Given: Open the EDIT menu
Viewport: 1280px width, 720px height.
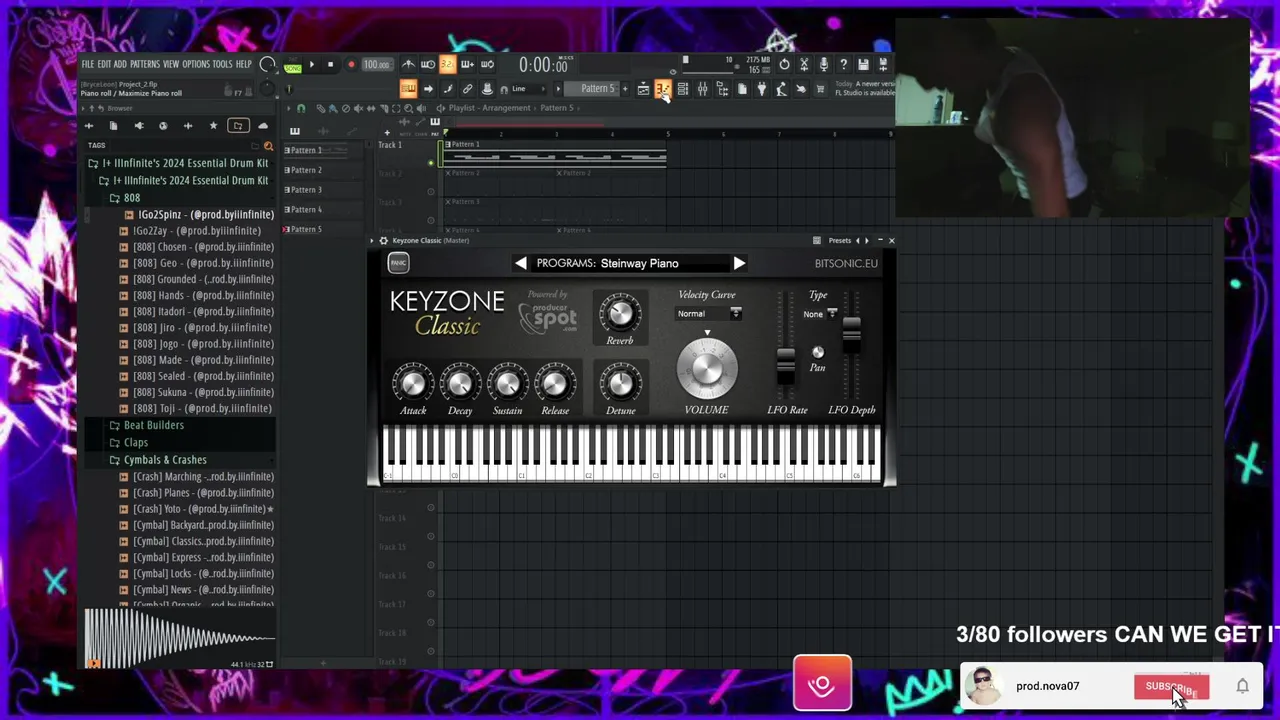Looking at the screenshot, I should point(104,64).
